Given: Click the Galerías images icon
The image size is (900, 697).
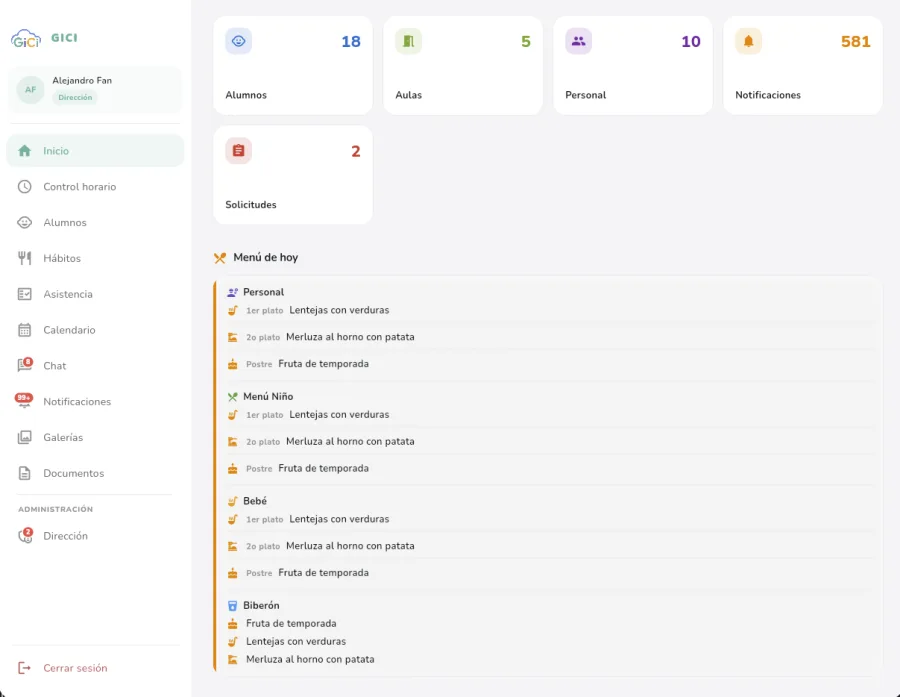Looking at the screenshot, I should click(24, 437).
